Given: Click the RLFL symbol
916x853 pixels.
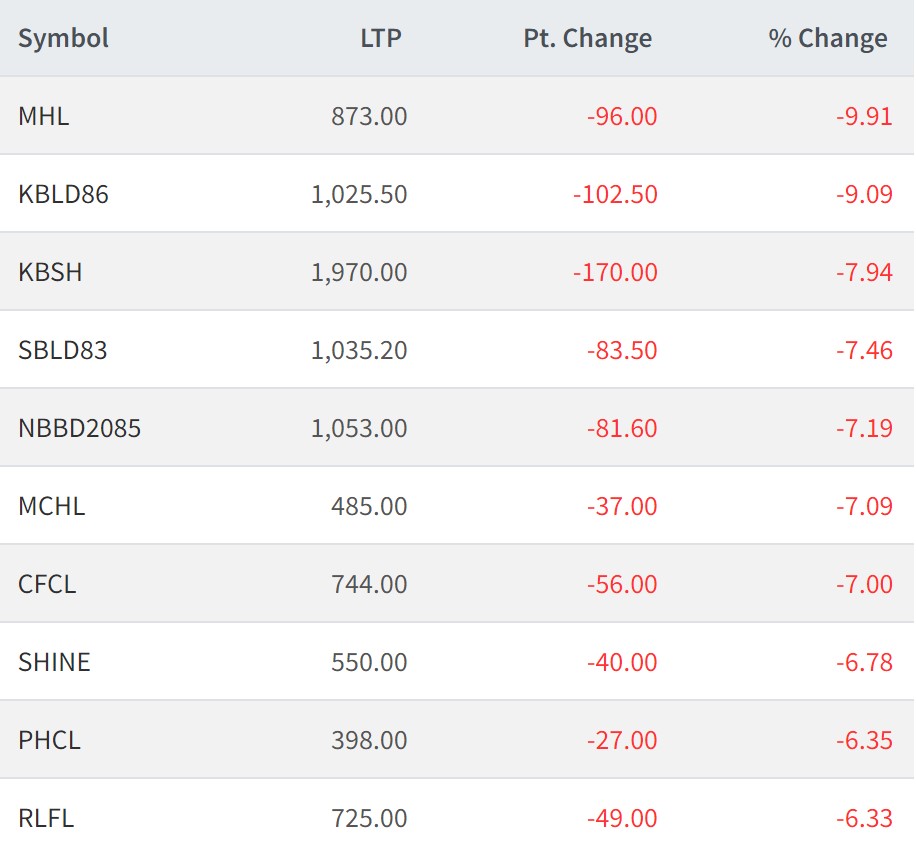Looking at the screenshot, I should click(46, 818).
